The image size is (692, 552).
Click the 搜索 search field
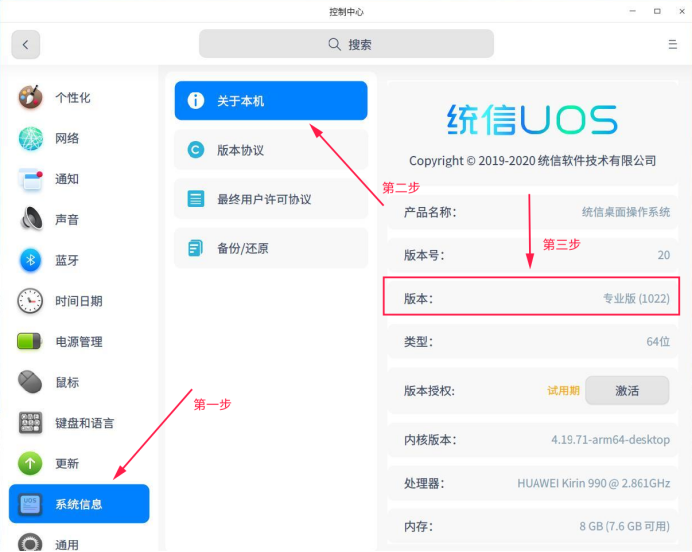(x=346, y=44)
